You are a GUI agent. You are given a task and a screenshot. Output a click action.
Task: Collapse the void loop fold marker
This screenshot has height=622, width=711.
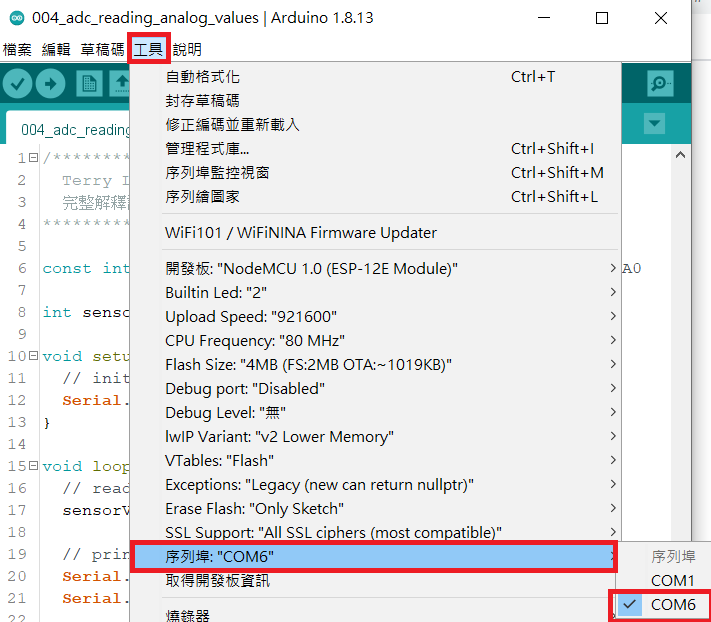pyautogui.click(x=34, y=466)
